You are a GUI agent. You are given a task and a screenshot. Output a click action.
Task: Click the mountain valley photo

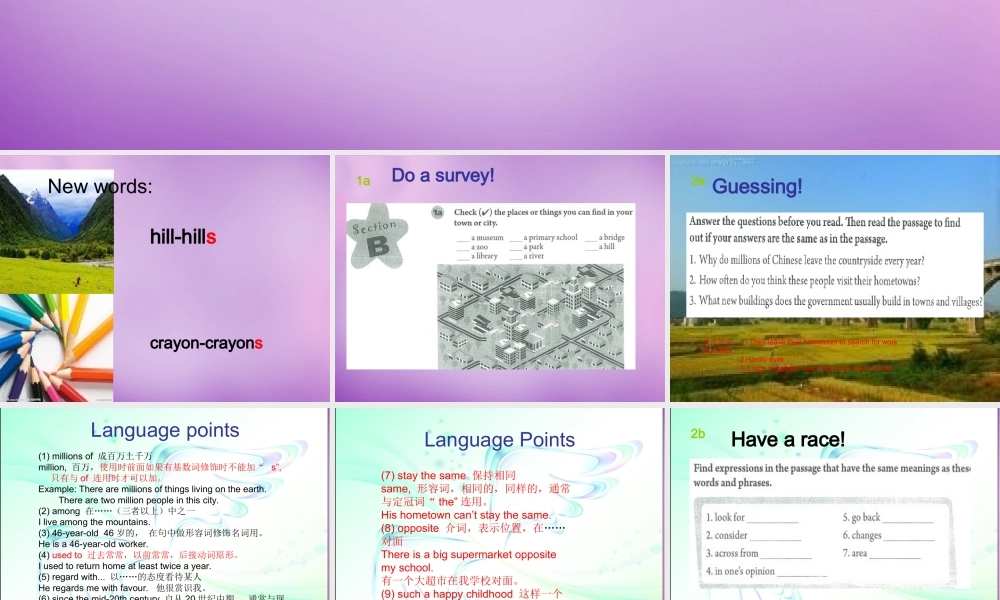(x=55, y=230)
